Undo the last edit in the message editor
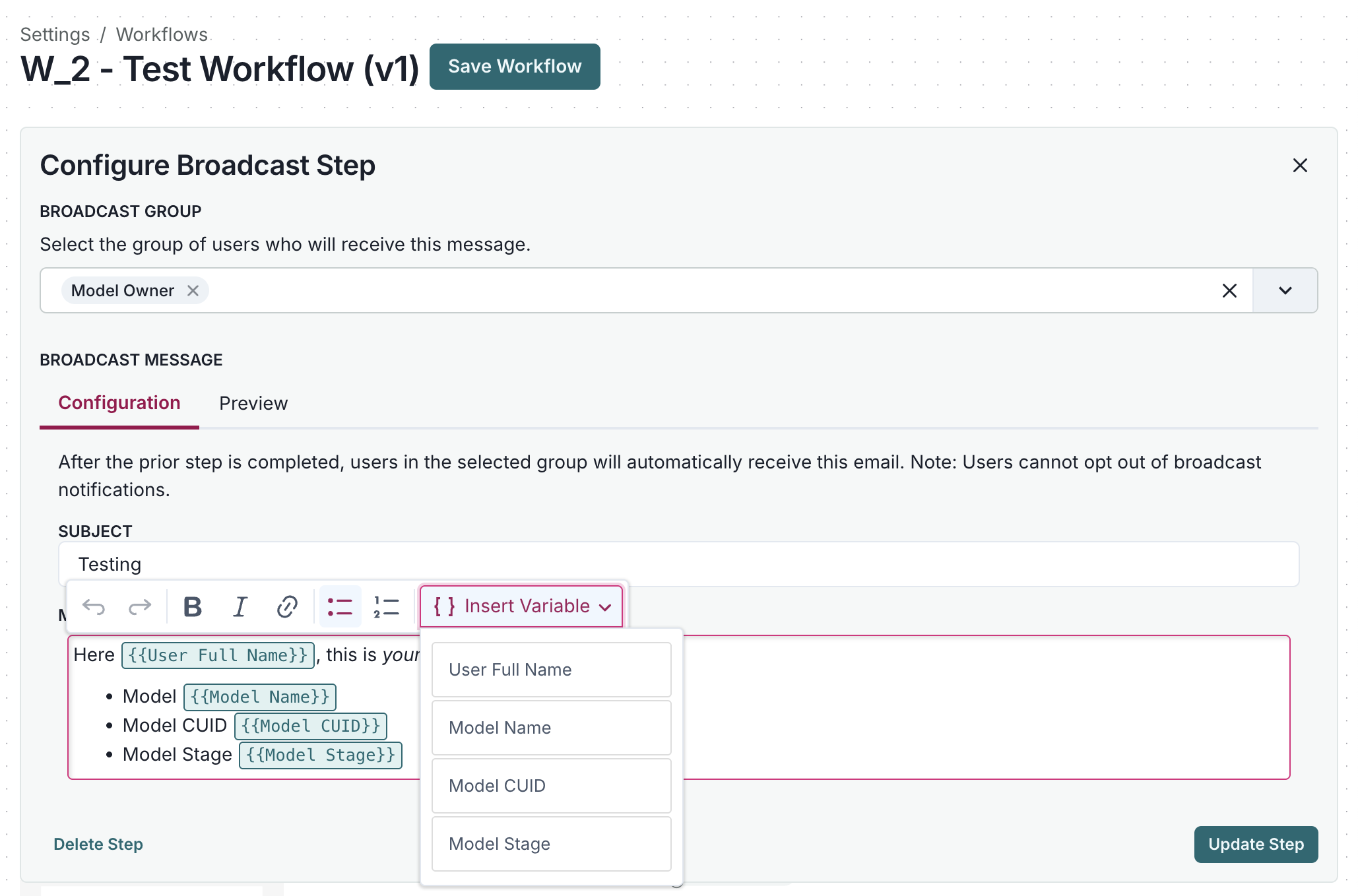Viewport: 1358px width, 896px height. point(95,607)
